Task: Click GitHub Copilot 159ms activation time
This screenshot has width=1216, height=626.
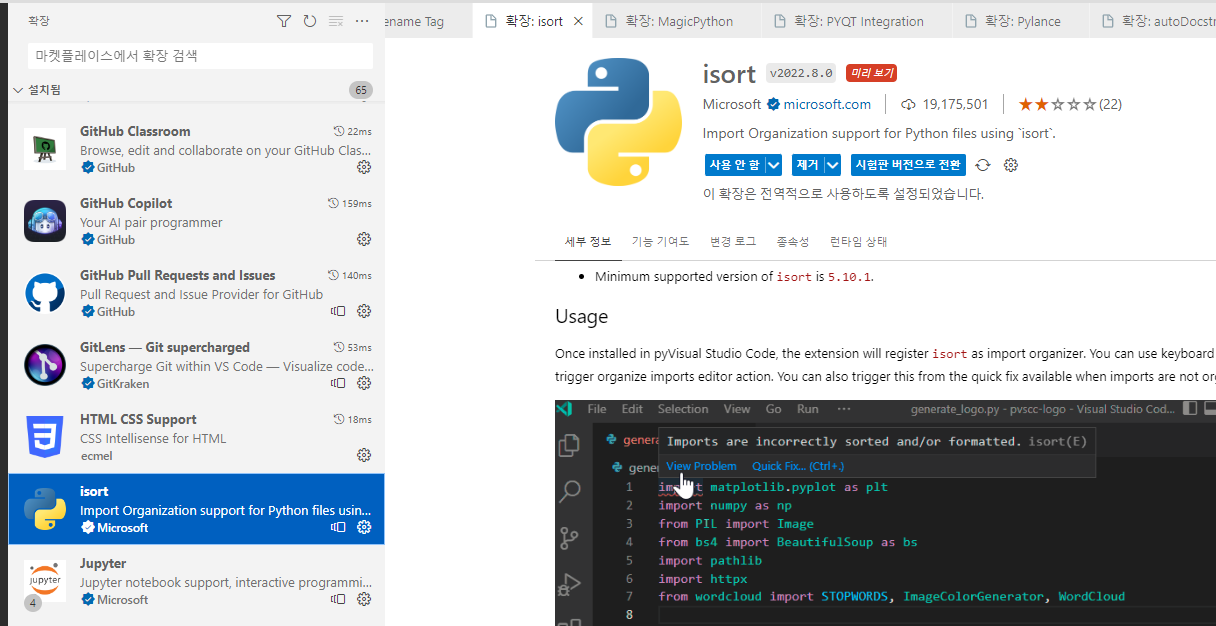Action: tap(350, 203)
